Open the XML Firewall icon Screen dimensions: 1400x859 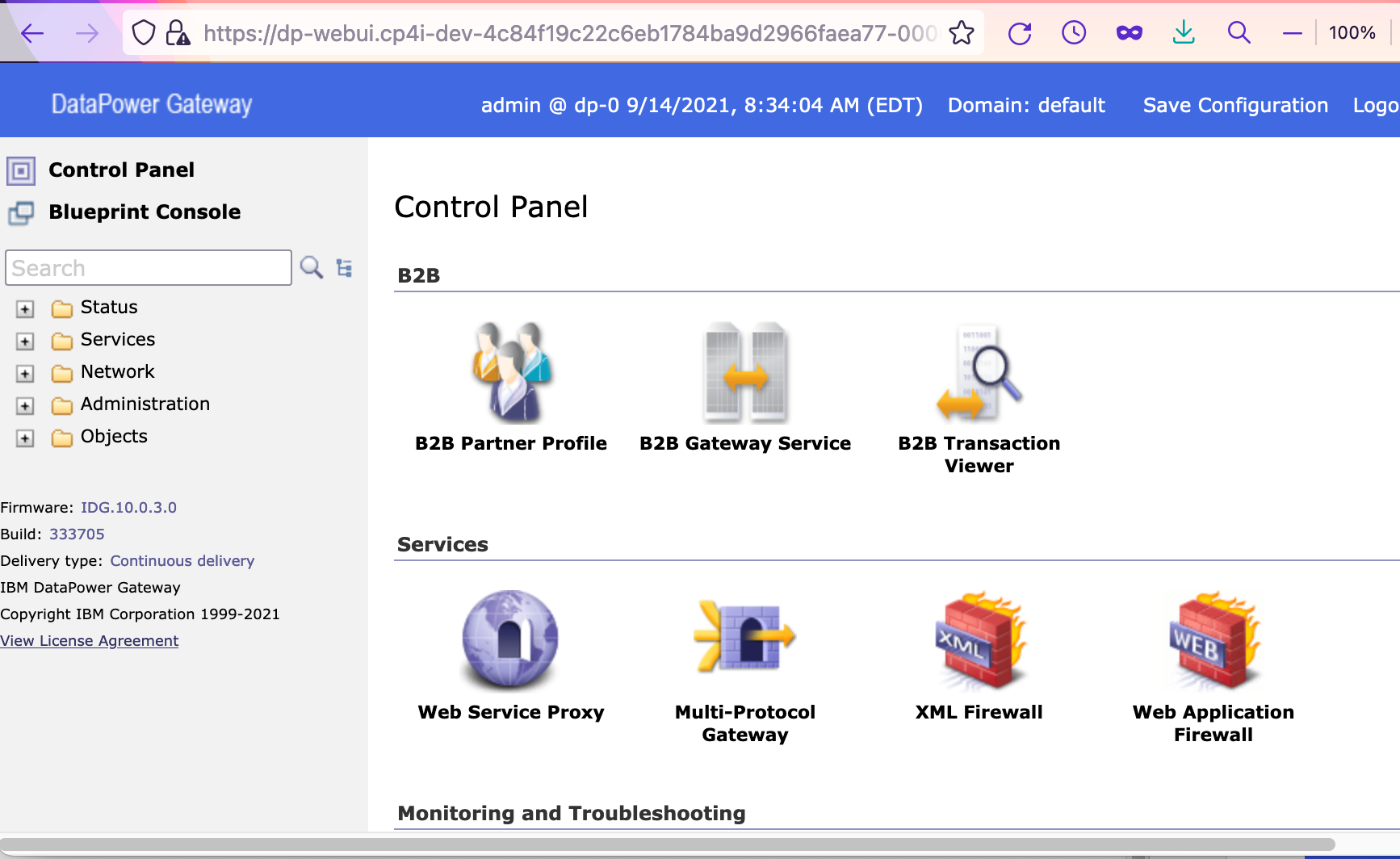click(979, 640)
